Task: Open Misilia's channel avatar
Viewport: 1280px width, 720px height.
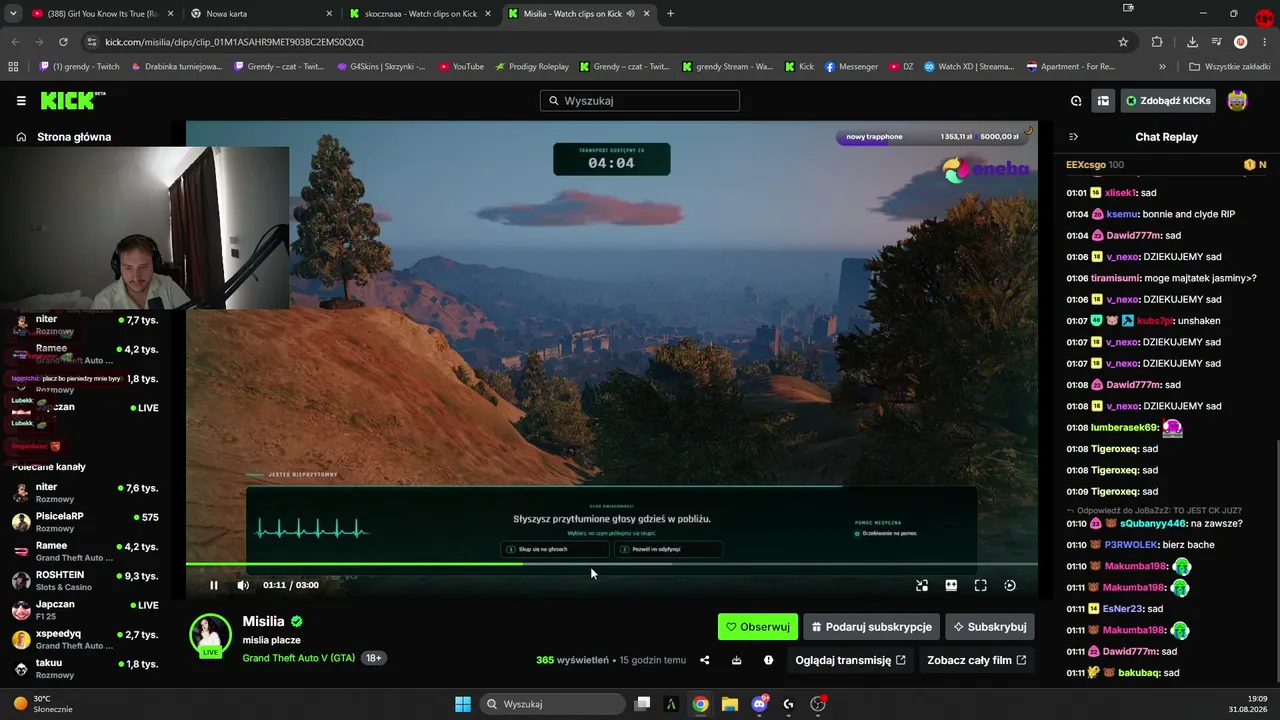Action: coord(210,635)
